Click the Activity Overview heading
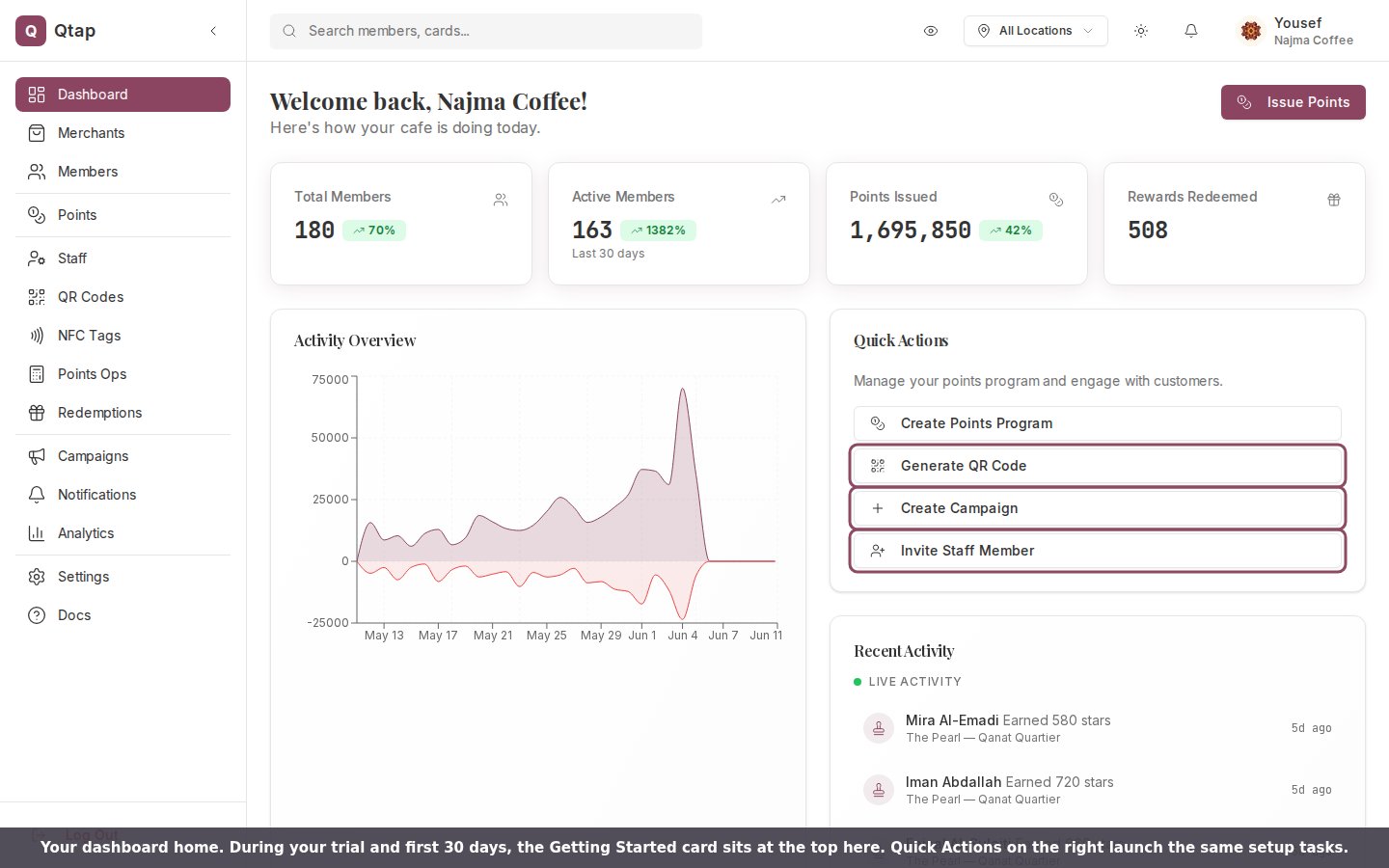Viewport: 1389px width, 868px height. click(355, 340)
